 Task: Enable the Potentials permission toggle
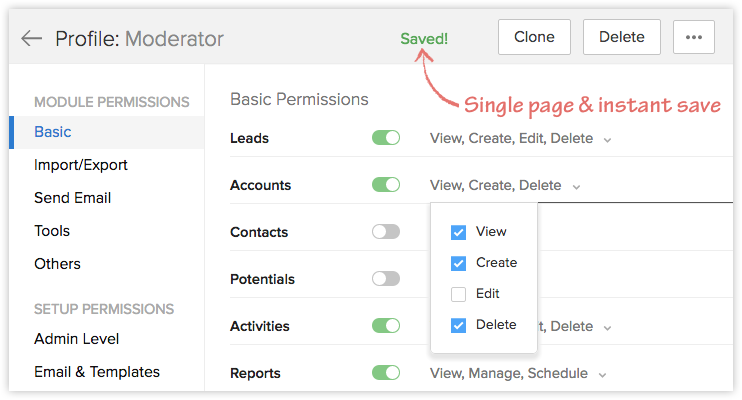[x=385, y=279]
